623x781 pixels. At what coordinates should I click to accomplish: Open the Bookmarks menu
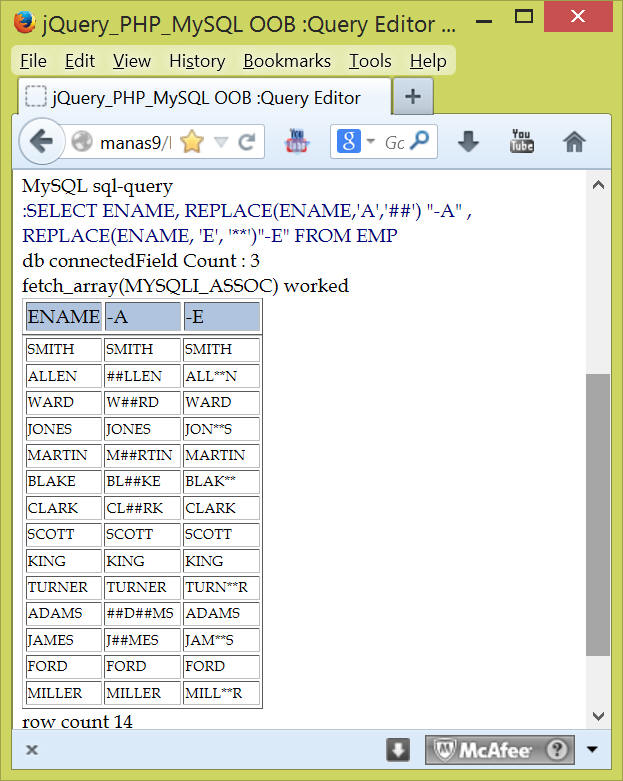(285, 61)
